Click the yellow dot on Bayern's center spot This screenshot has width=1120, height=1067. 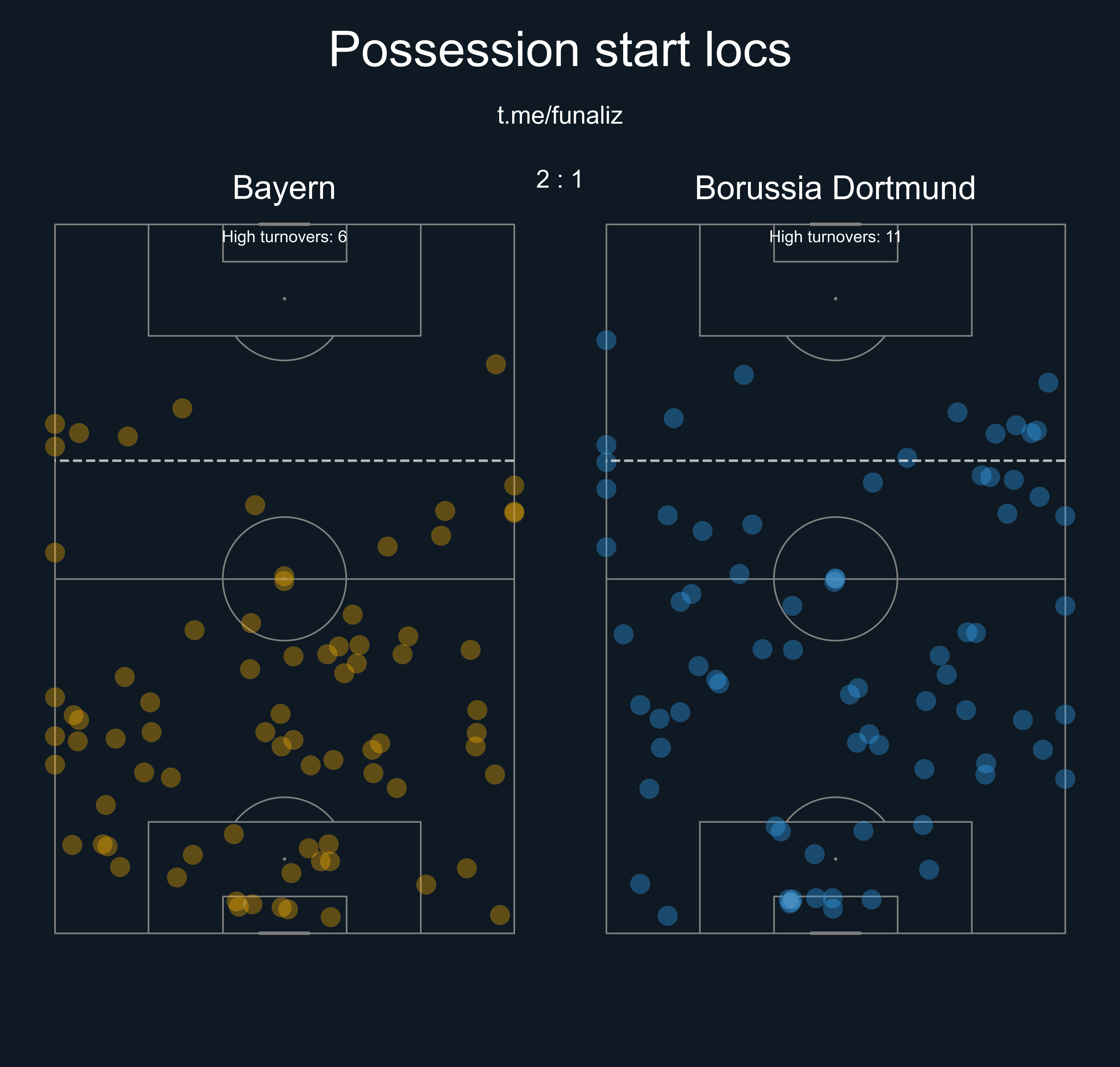coord(284,579)
